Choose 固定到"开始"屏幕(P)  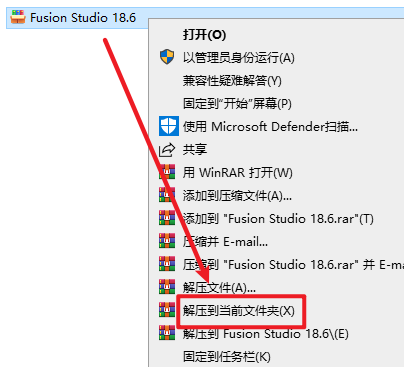click(237, 104)
